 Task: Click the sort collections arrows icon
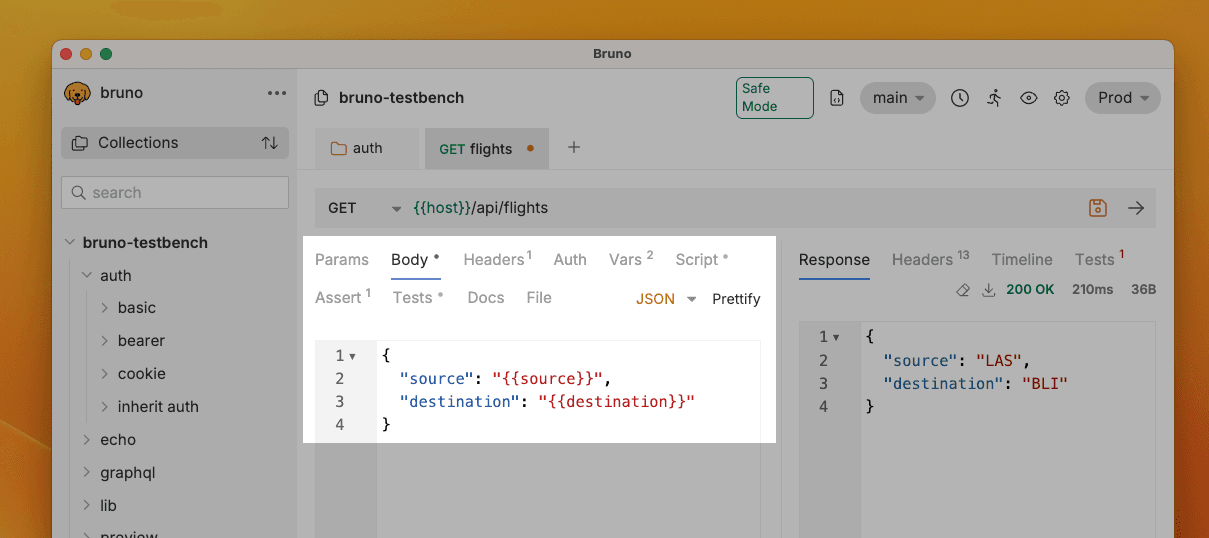(270, 143)
